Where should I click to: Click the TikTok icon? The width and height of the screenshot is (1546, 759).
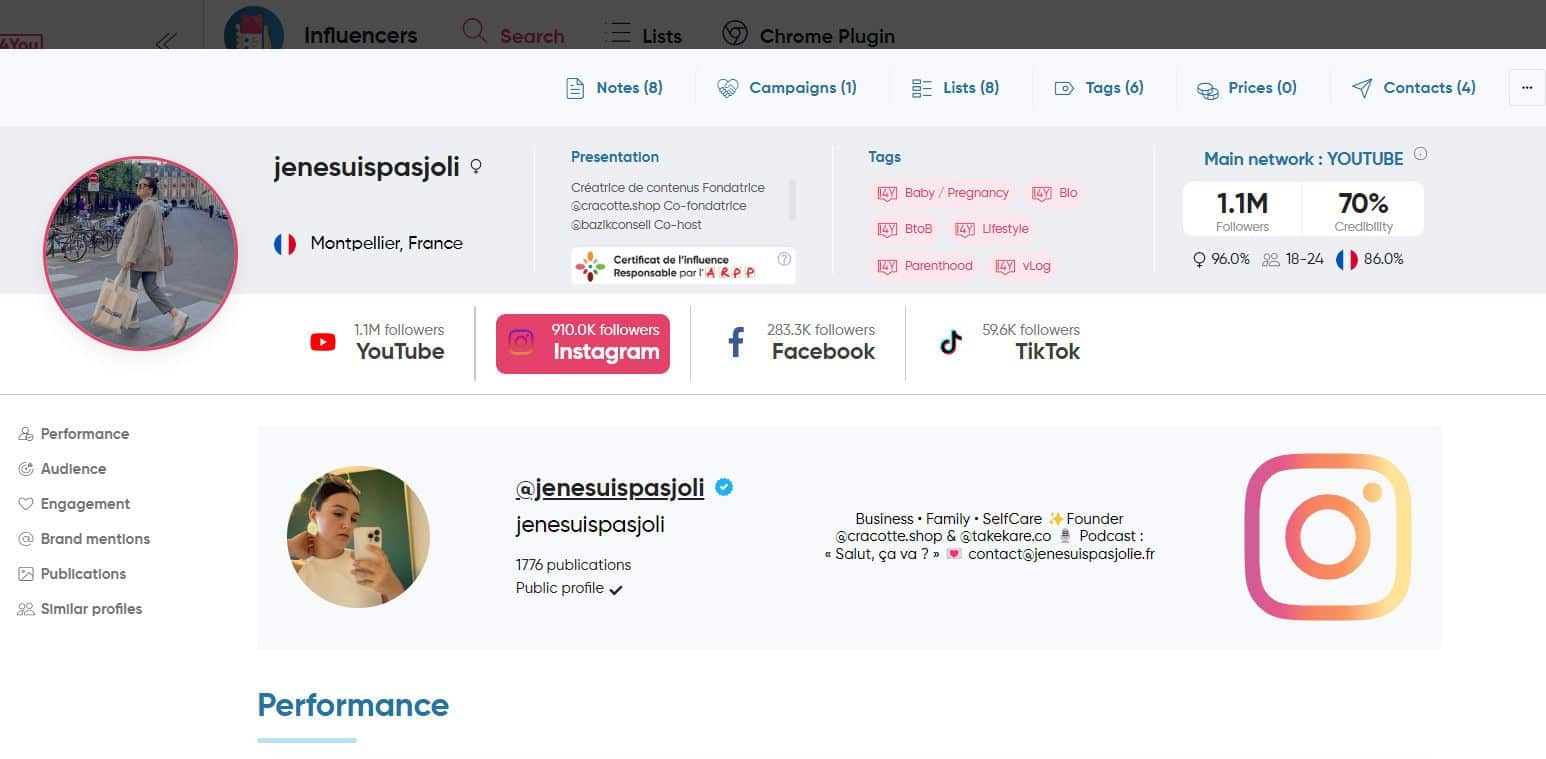point(949,342)
